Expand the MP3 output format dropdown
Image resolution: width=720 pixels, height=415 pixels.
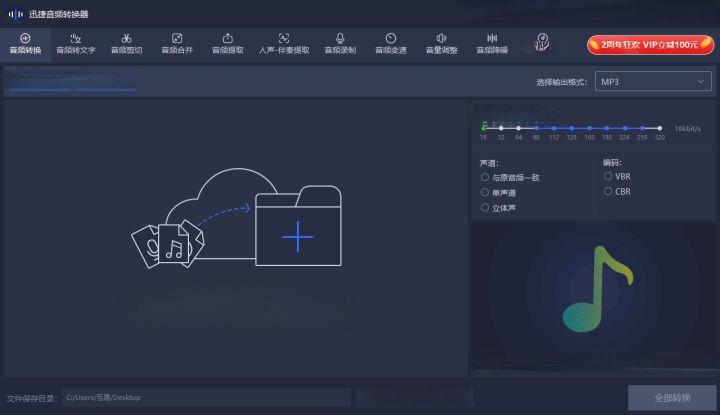coord(653,82)
